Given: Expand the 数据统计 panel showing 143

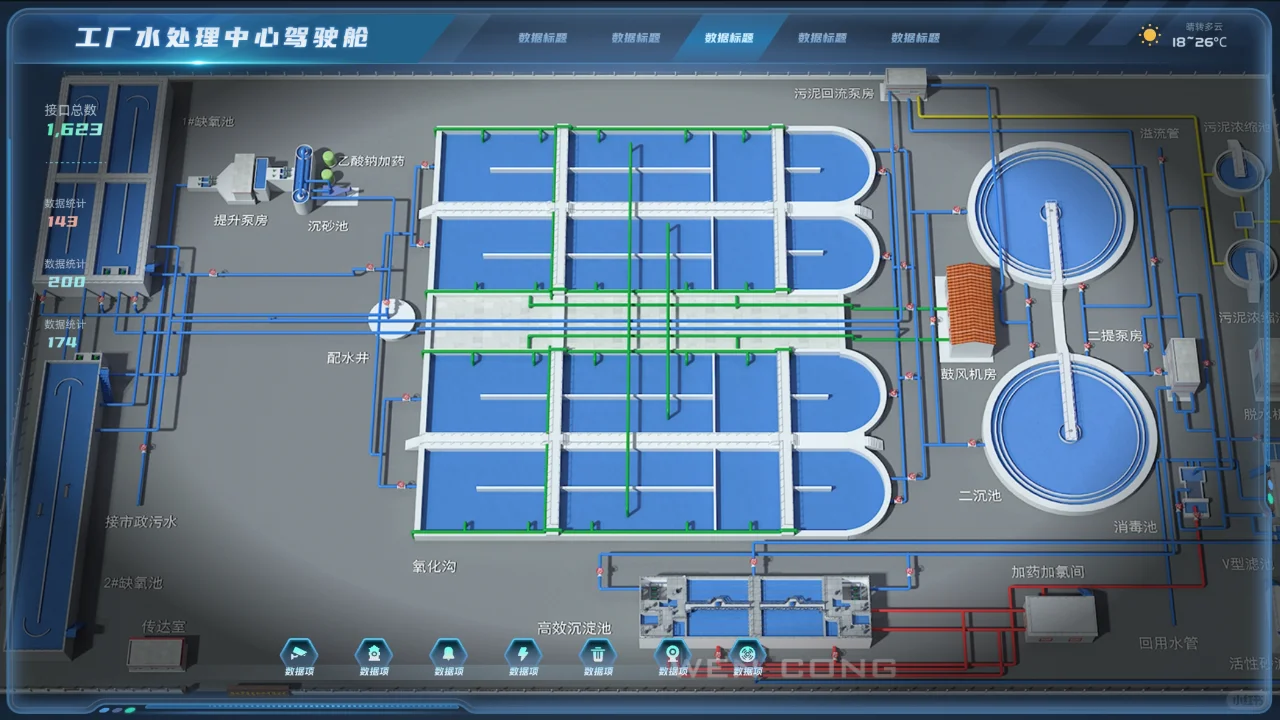Looking at the screenshot, I should coord(66,213).
